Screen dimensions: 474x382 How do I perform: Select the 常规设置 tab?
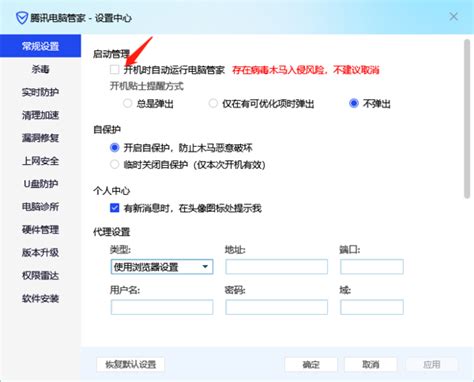40,46
